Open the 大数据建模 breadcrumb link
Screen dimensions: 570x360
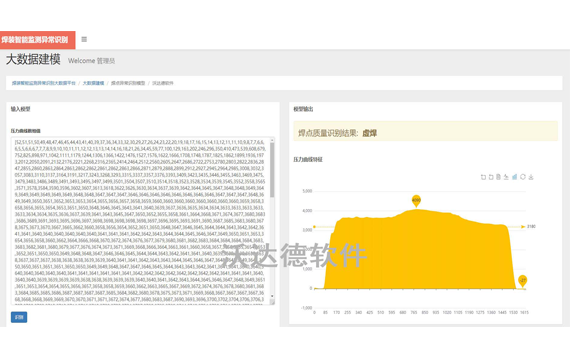click(x=93, y=83)
